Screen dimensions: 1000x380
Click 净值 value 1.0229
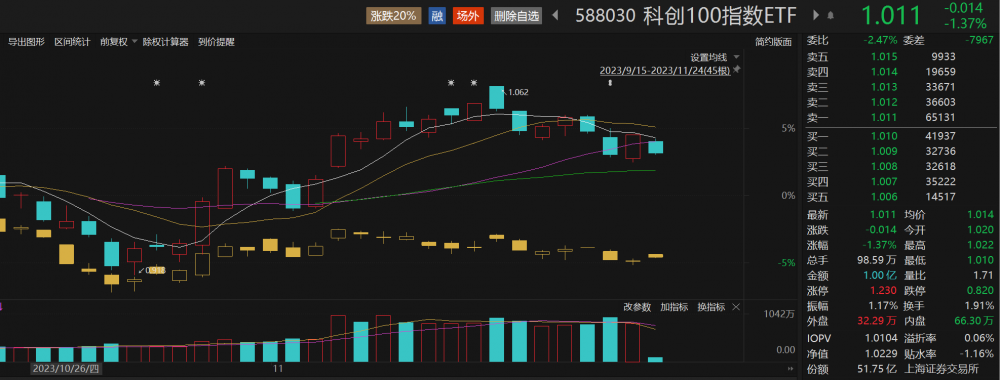(x=881, y=353)
